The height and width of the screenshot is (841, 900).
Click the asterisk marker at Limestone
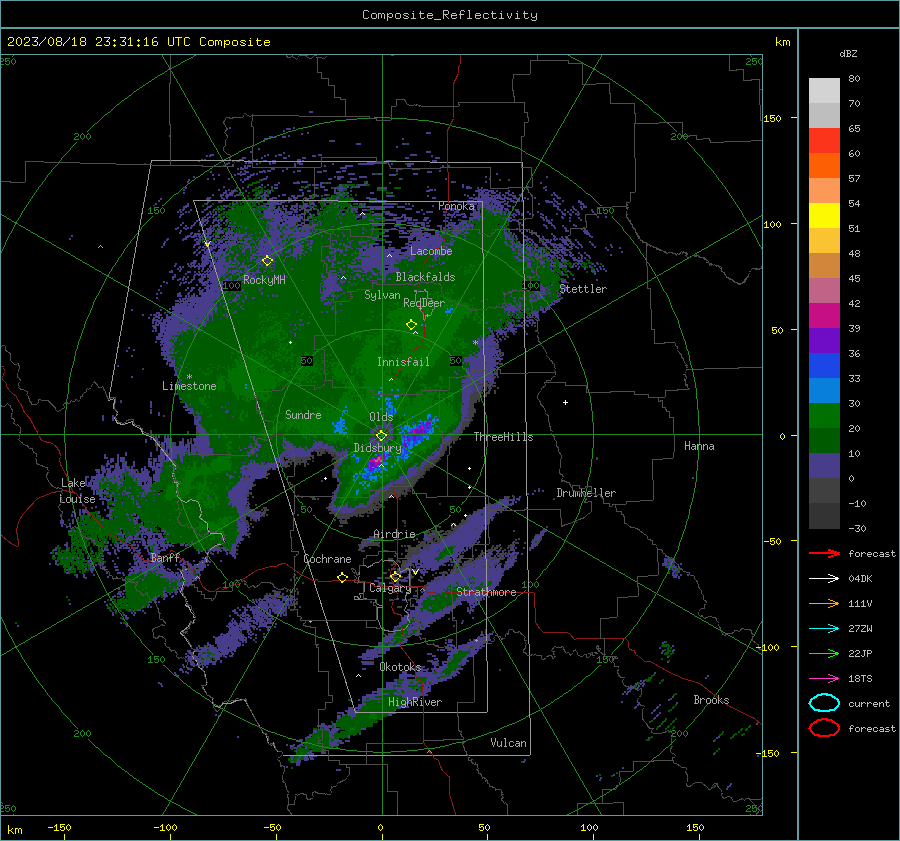[189, 377]
